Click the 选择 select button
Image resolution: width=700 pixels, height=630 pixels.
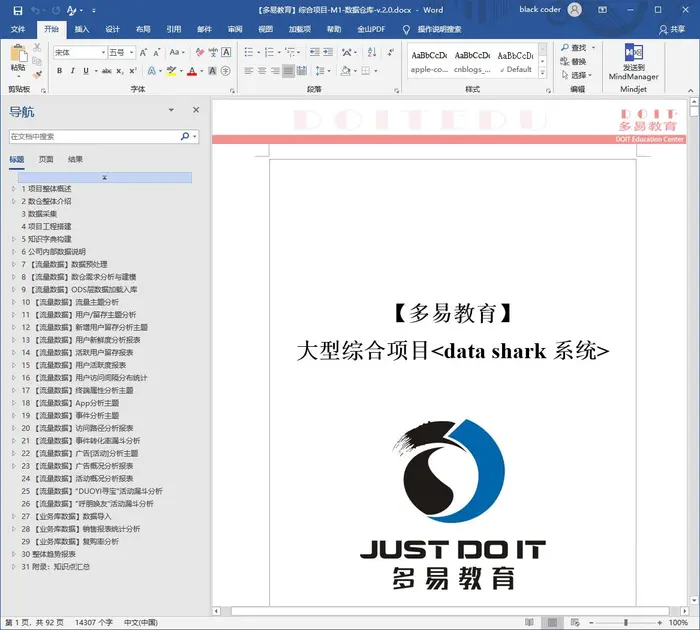[x=576, y=75]
